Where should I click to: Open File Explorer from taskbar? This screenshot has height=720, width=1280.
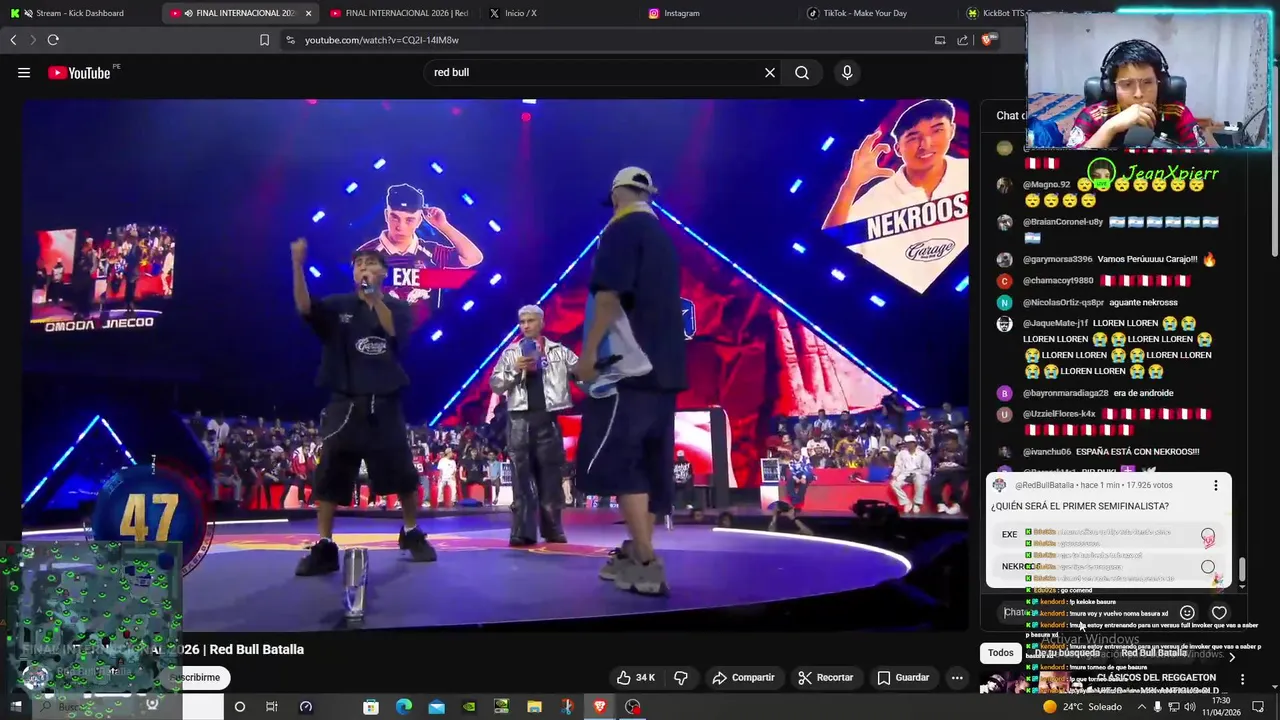tap(534, 707)
